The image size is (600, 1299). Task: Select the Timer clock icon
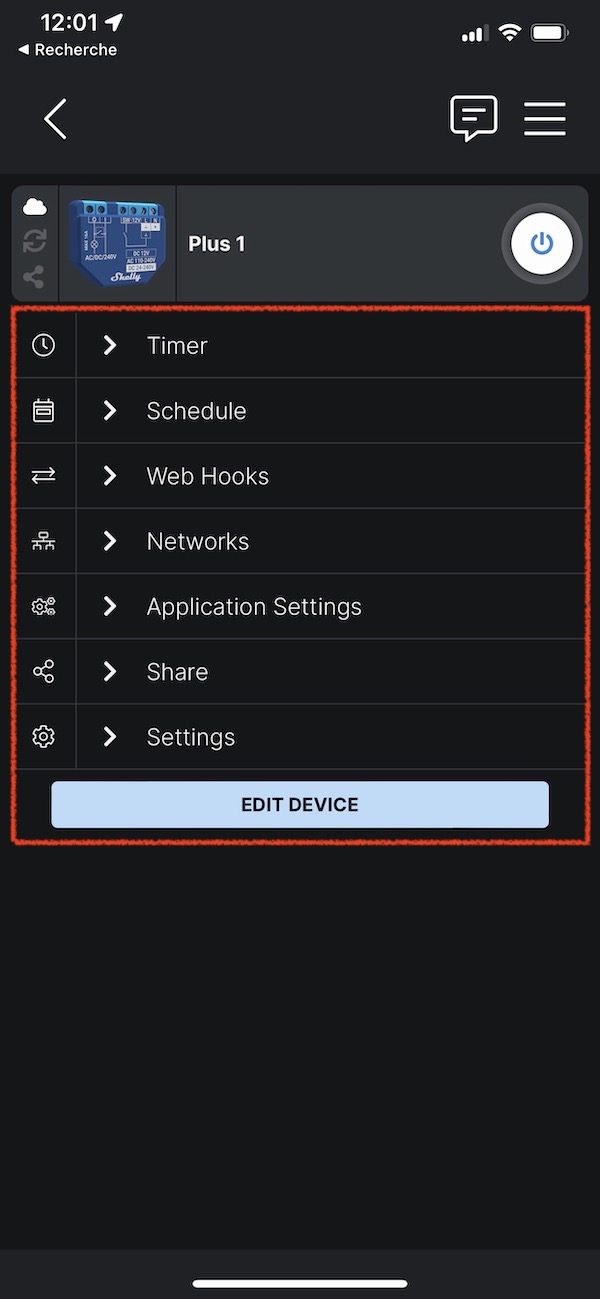pyautogui.click(x=44, y=345)
